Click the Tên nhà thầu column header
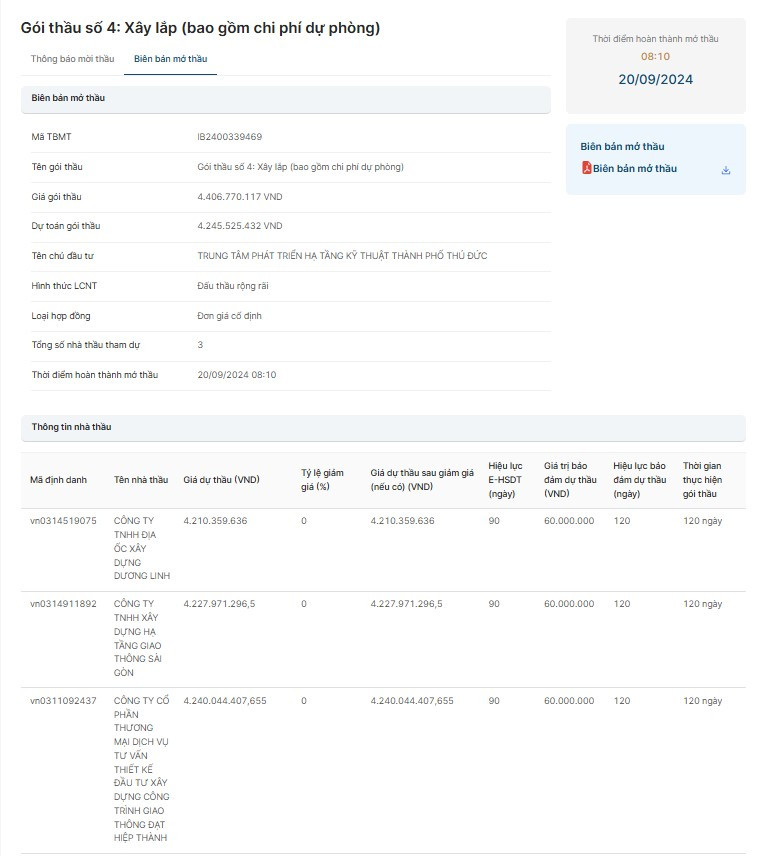This screenshot has height=856, width=764. tap(141, 480)
